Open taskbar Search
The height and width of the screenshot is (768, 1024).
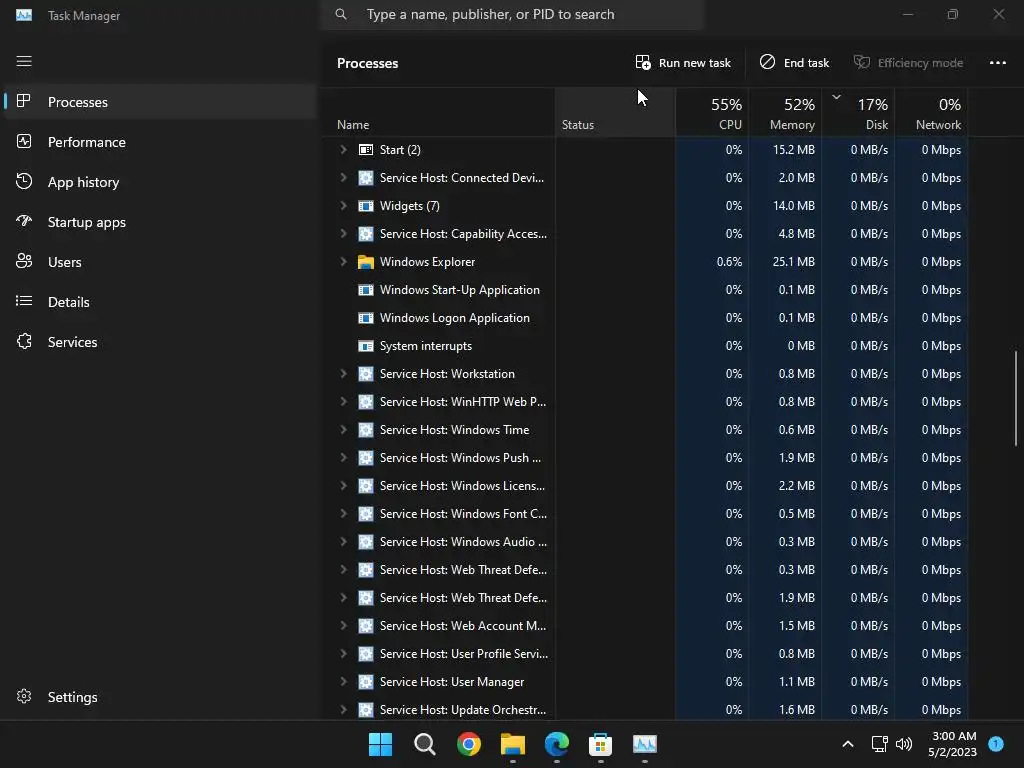click(424, 744)
